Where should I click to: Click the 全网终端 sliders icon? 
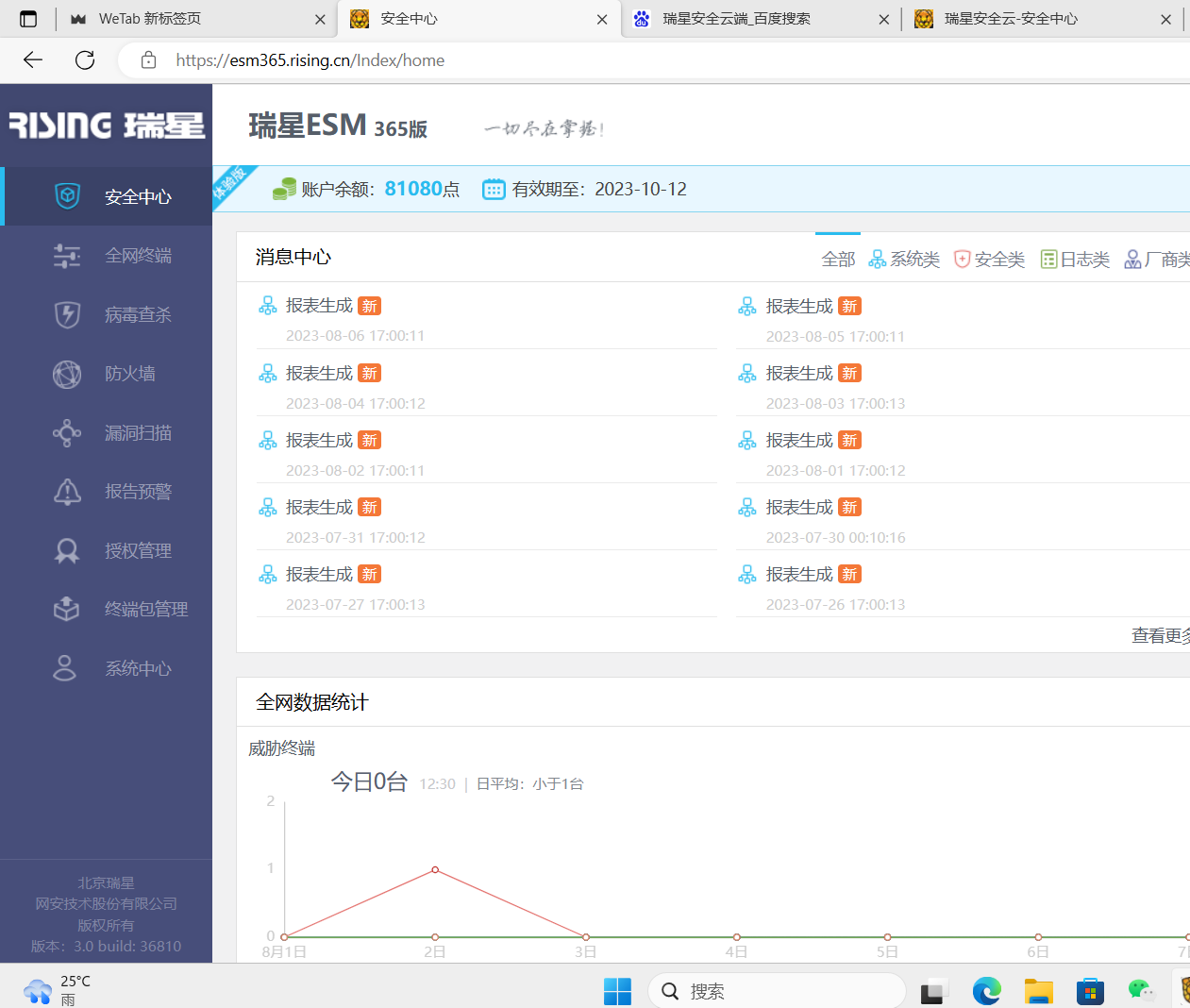67,256
